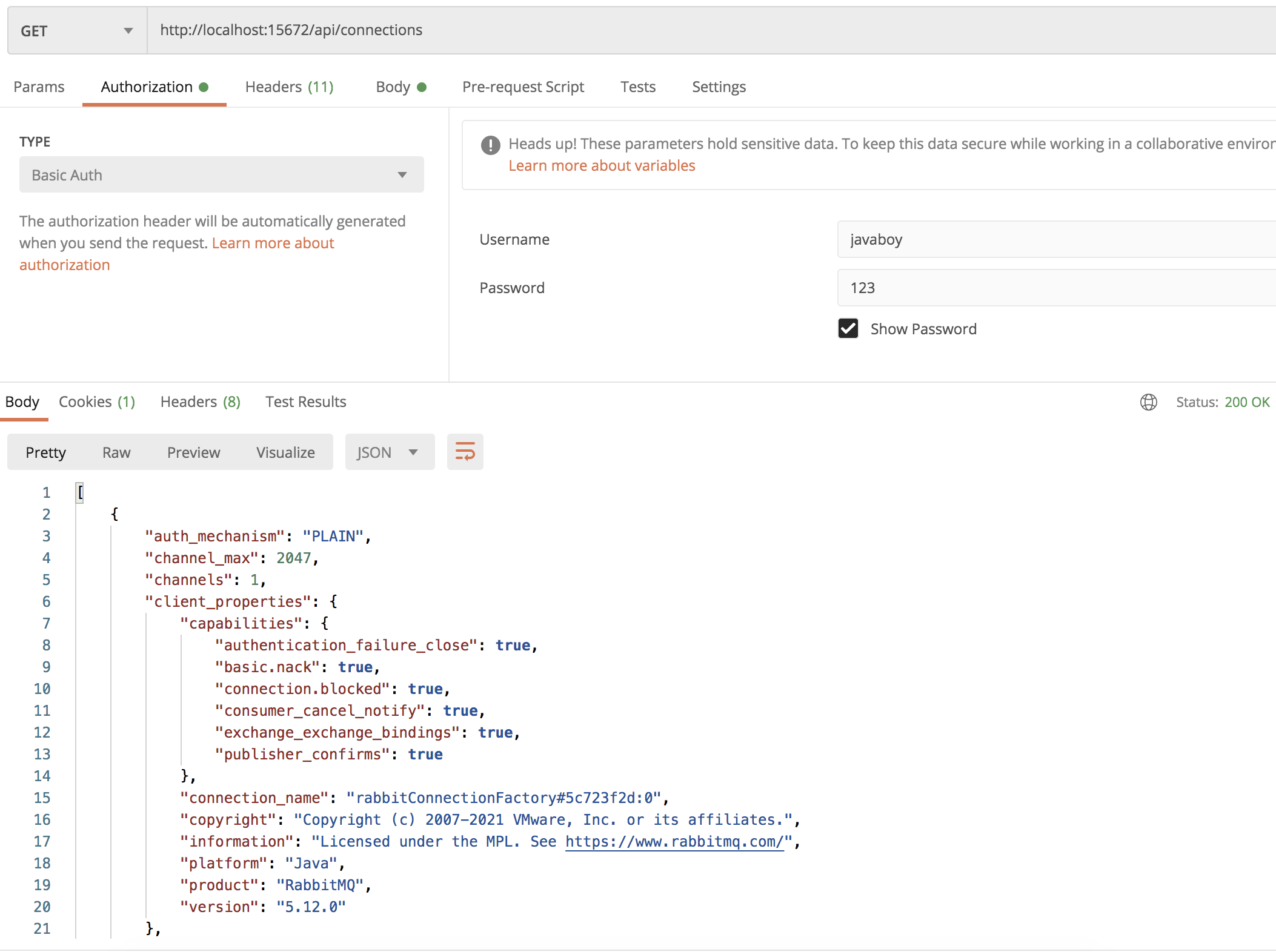Click the globe network icon near Status
This screenshot has width=1276, height=952.
tap(1148, 402)
